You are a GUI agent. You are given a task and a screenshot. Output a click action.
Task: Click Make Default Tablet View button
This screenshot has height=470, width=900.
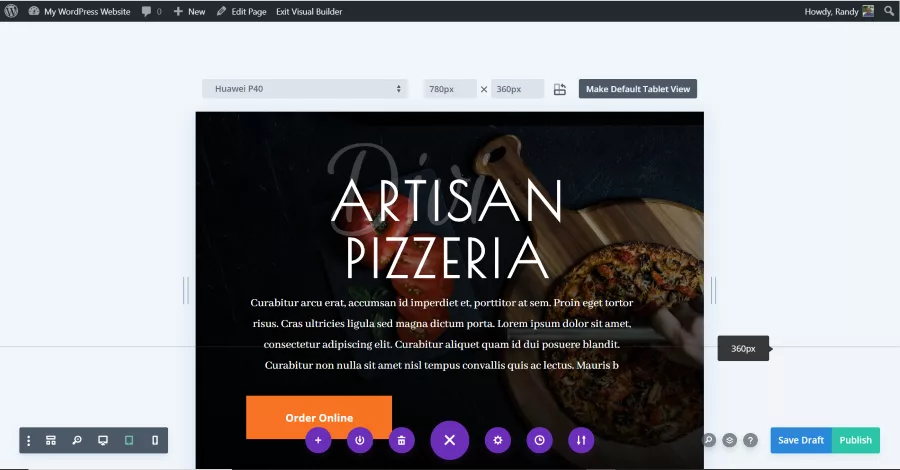638,89
